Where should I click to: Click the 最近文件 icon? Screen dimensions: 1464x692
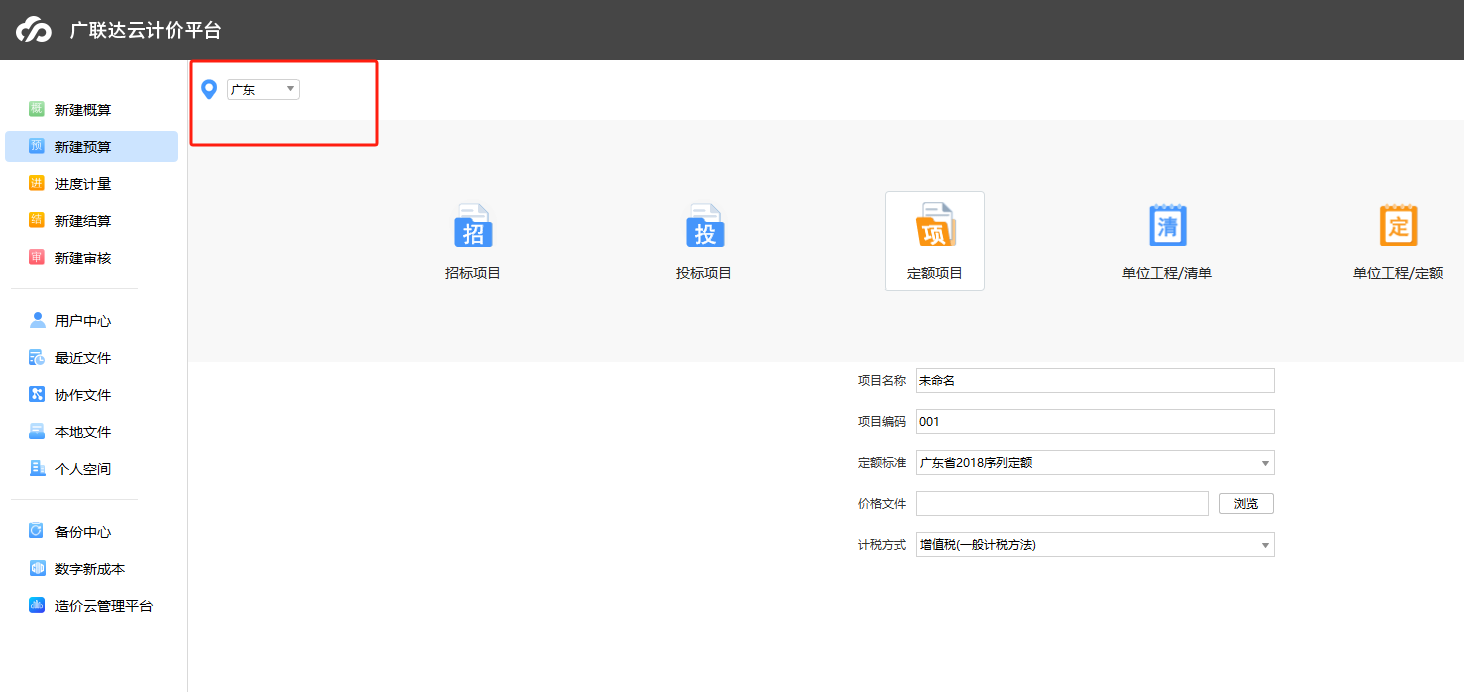click(x=37, y=357)
